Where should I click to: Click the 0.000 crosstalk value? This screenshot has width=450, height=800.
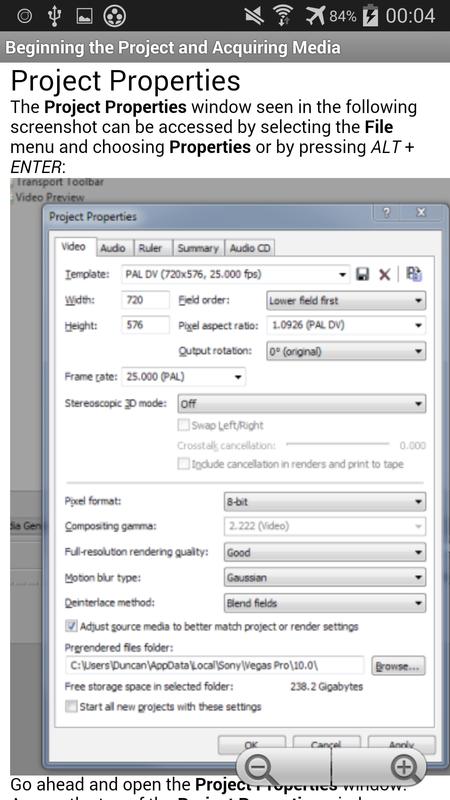pos(412,445)
